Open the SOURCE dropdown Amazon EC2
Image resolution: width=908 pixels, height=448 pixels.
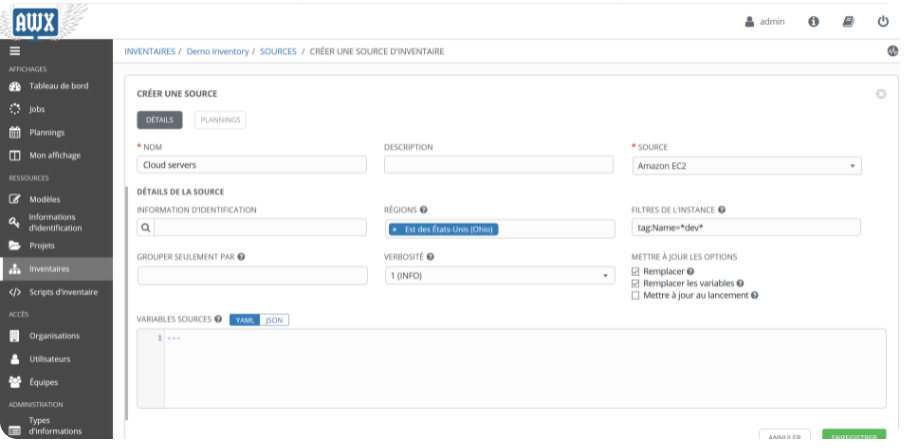746,166
